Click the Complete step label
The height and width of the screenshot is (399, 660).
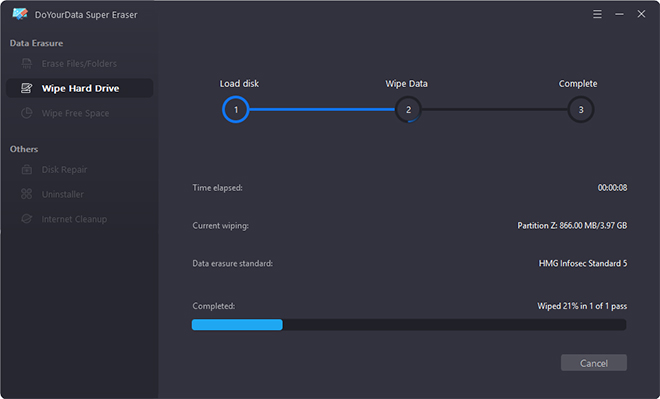(x=578, y=83)
